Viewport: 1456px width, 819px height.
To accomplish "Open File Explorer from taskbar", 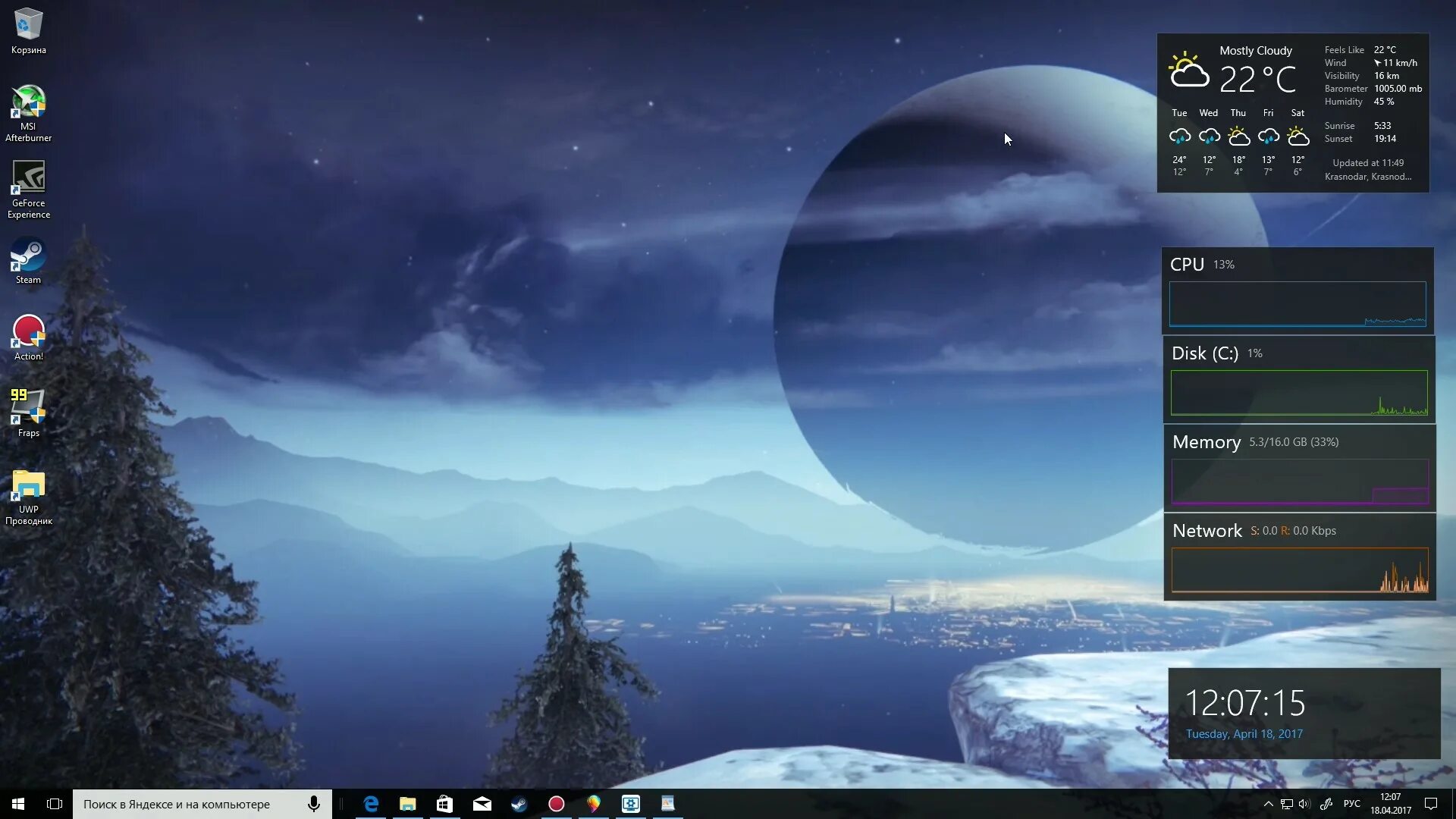I will point(407,803).
